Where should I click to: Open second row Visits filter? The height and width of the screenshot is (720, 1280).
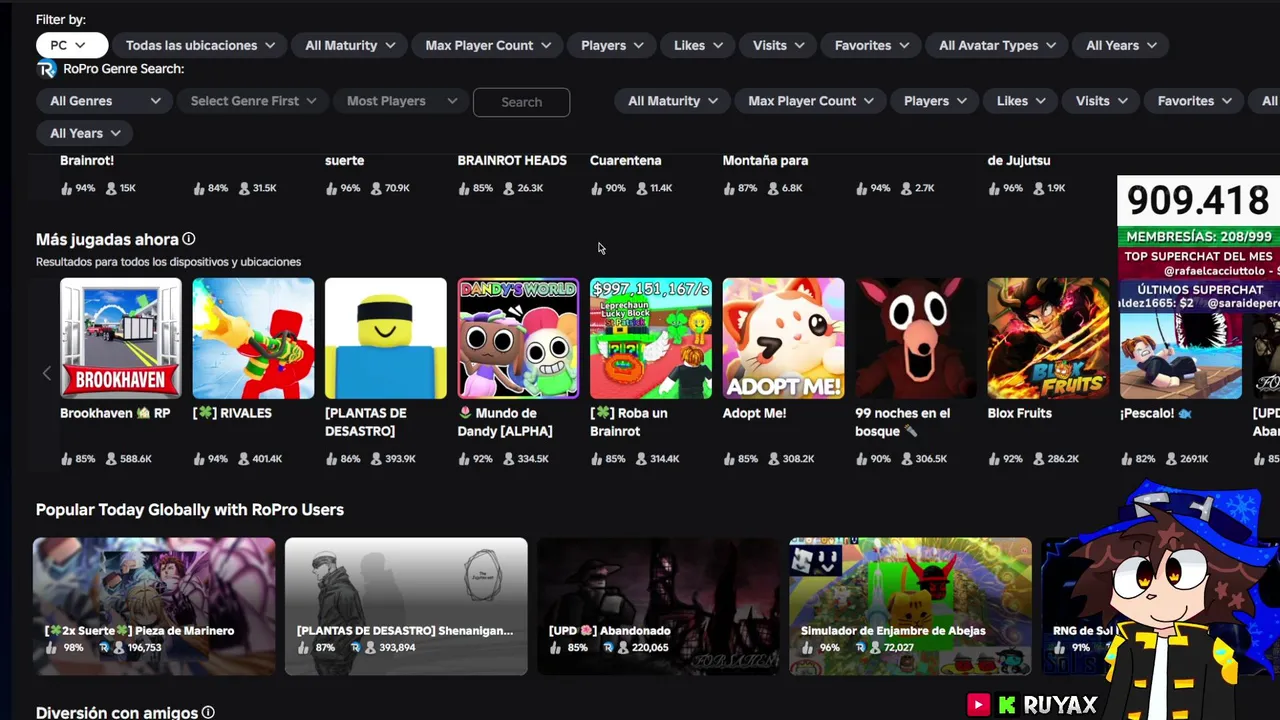pyautogui.click(x=1101, y=101)
